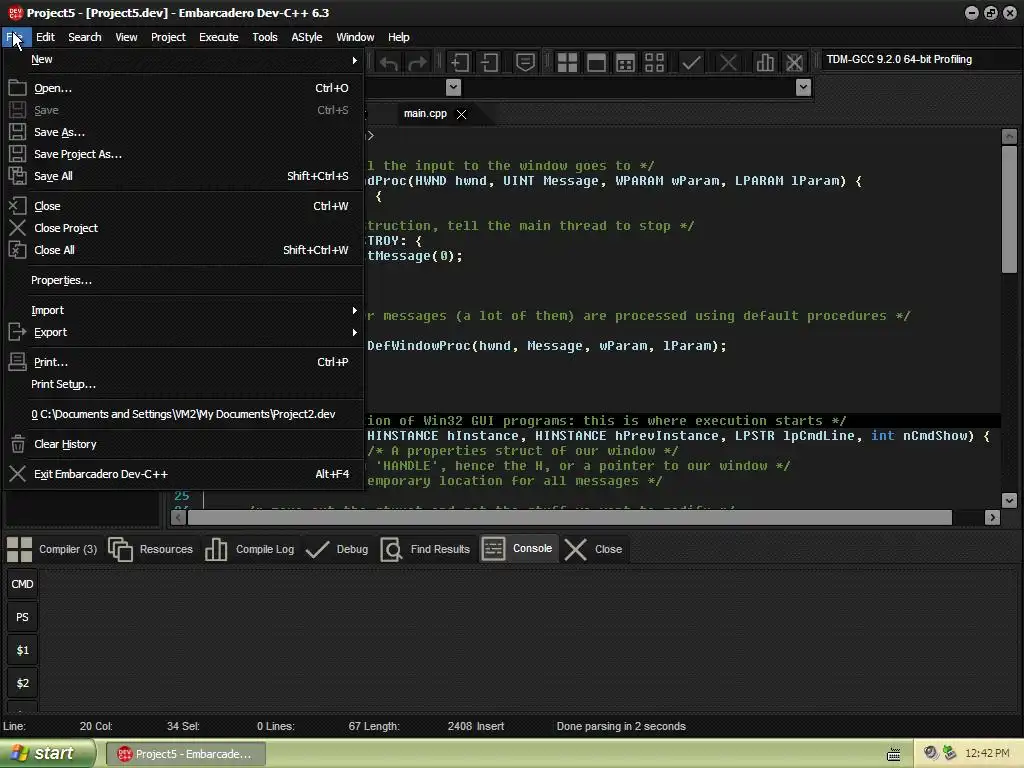The height and width of the screenshot is (768, 1024).
Task: Switch to the Debug bottom tab
Action: click(x=337, y=549)
